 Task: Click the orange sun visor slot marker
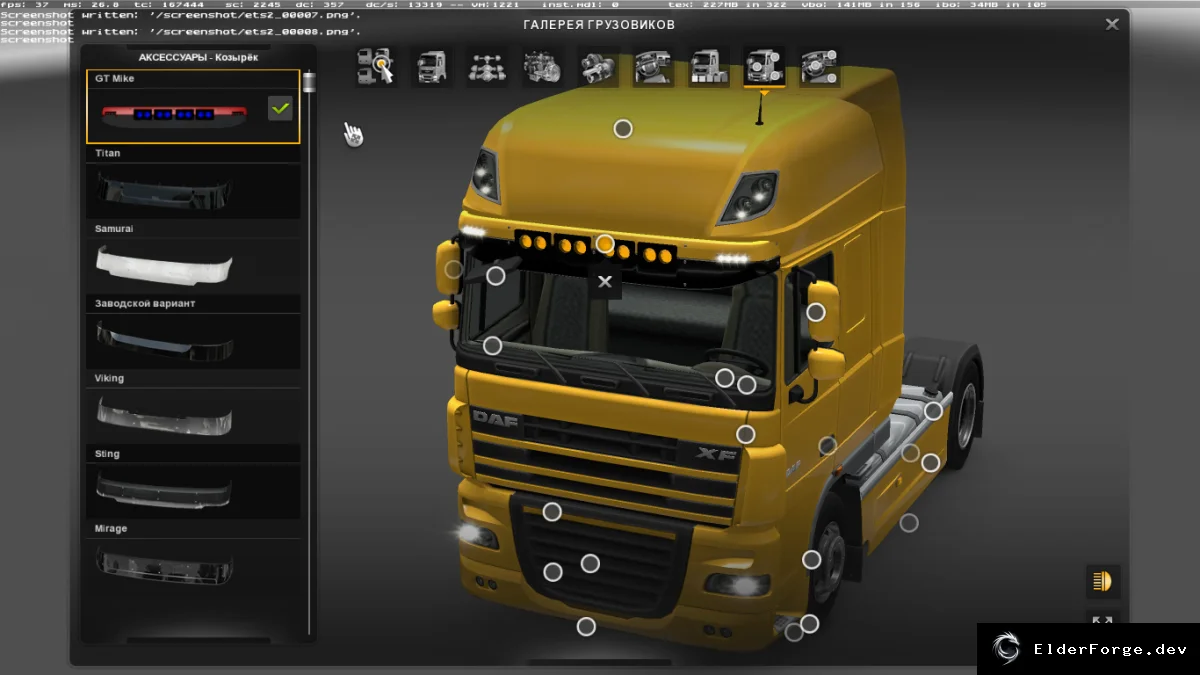pos(604,243)
